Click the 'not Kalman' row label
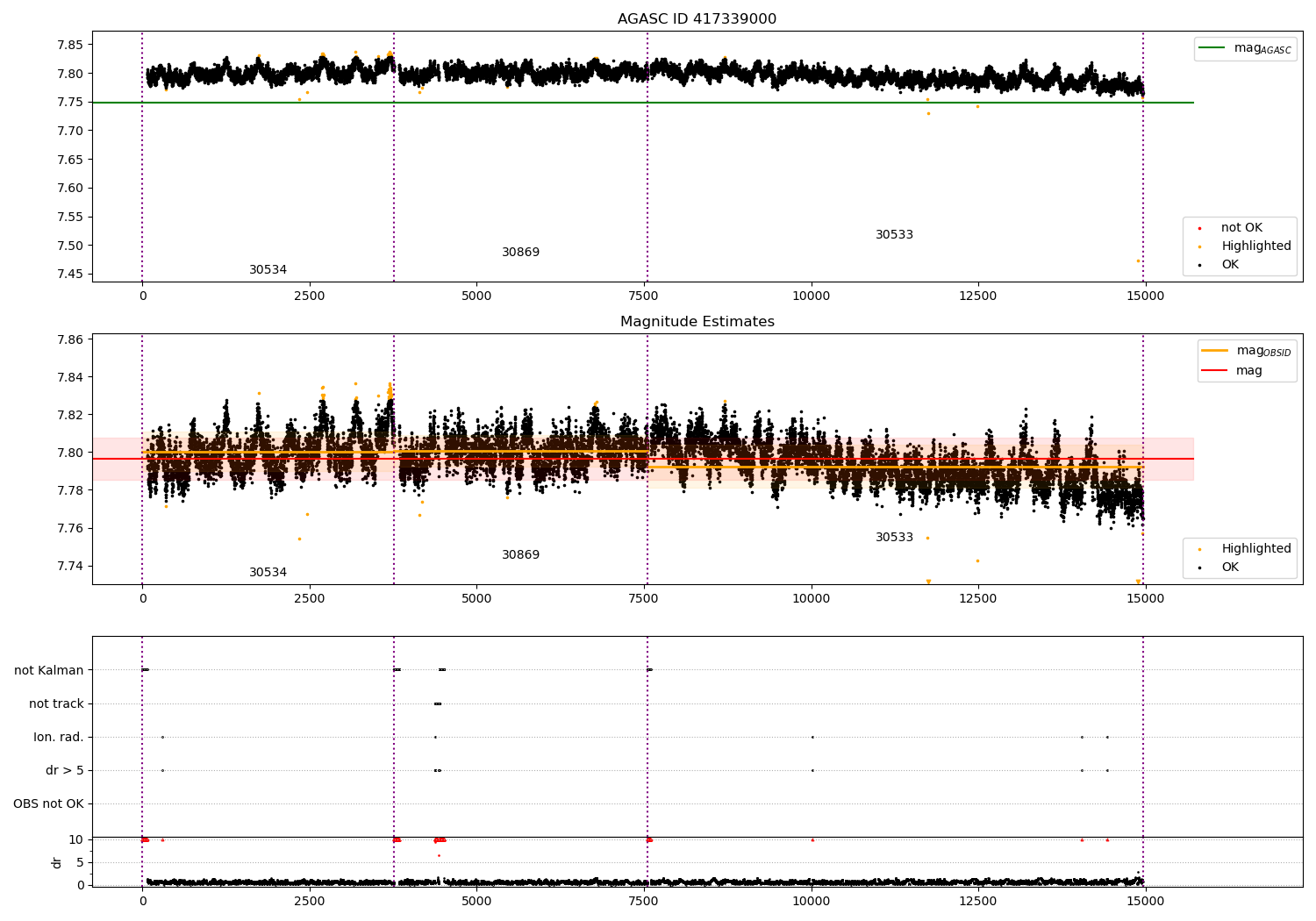Image resolution: width=1316 pixels, height=921 pixels. pos(49,670)
